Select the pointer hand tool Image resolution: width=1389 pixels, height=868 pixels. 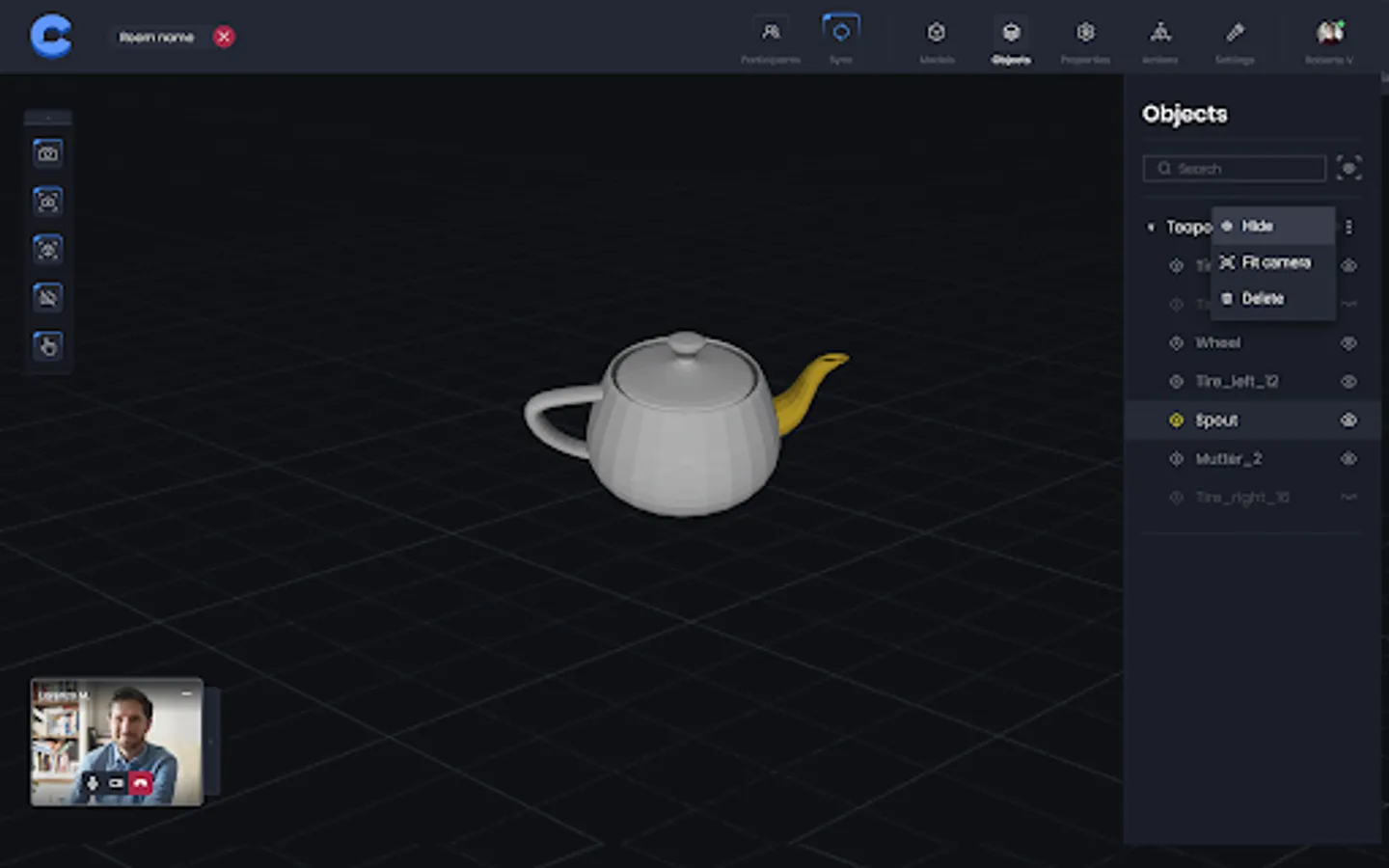[x=47, y=345]
